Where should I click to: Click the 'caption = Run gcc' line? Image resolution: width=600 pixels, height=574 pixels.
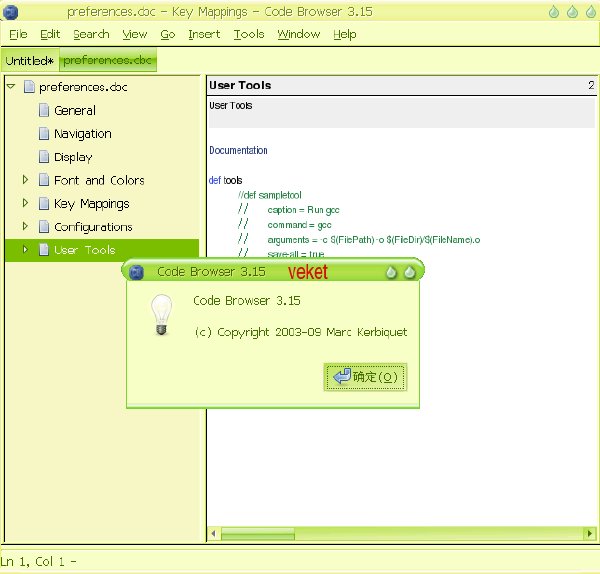coord(303,210)
